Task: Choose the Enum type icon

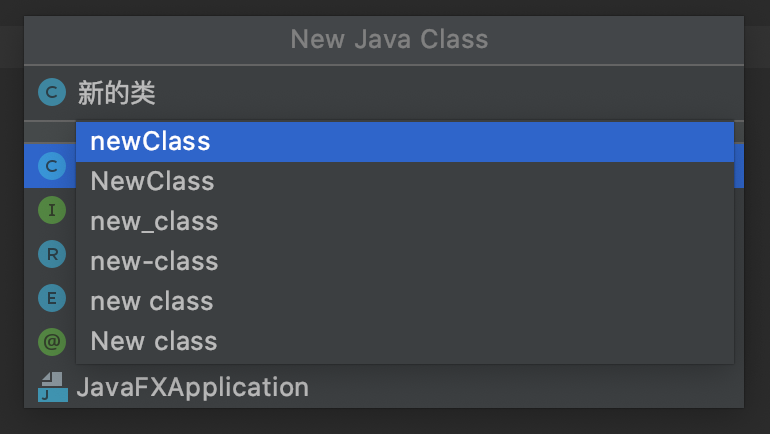Action: point(52,298)
